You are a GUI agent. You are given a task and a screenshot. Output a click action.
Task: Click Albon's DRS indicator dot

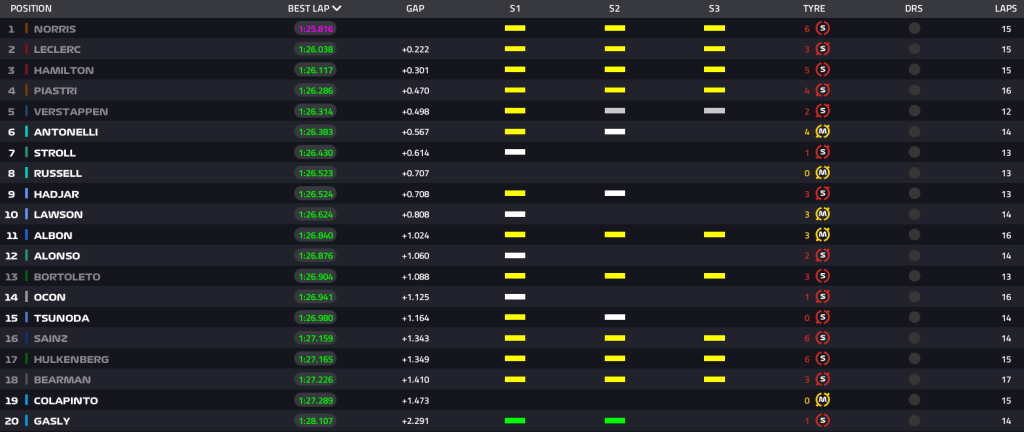[914, 235]
